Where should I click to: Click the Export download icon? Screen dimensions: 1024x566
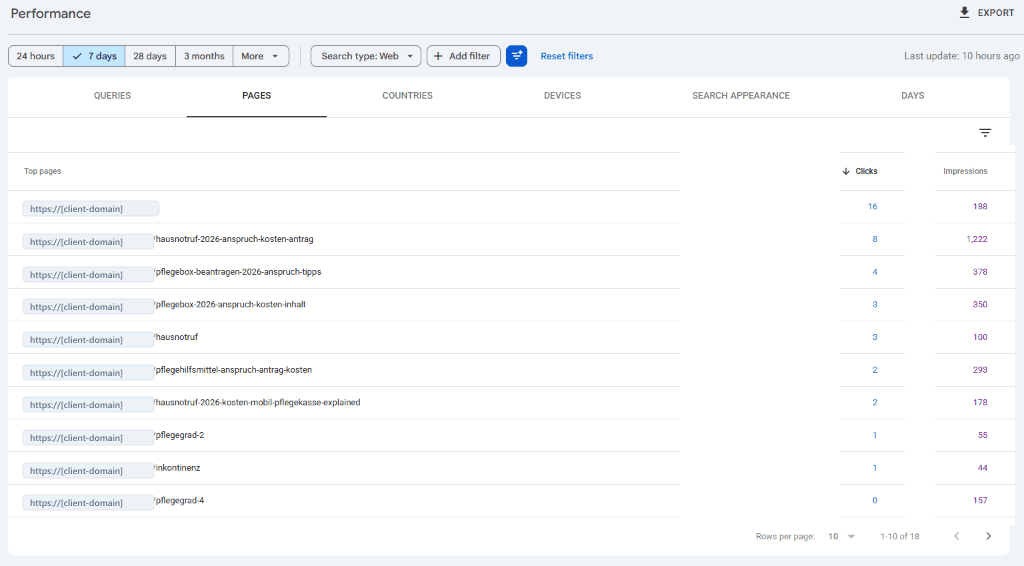tap(964, 12)
